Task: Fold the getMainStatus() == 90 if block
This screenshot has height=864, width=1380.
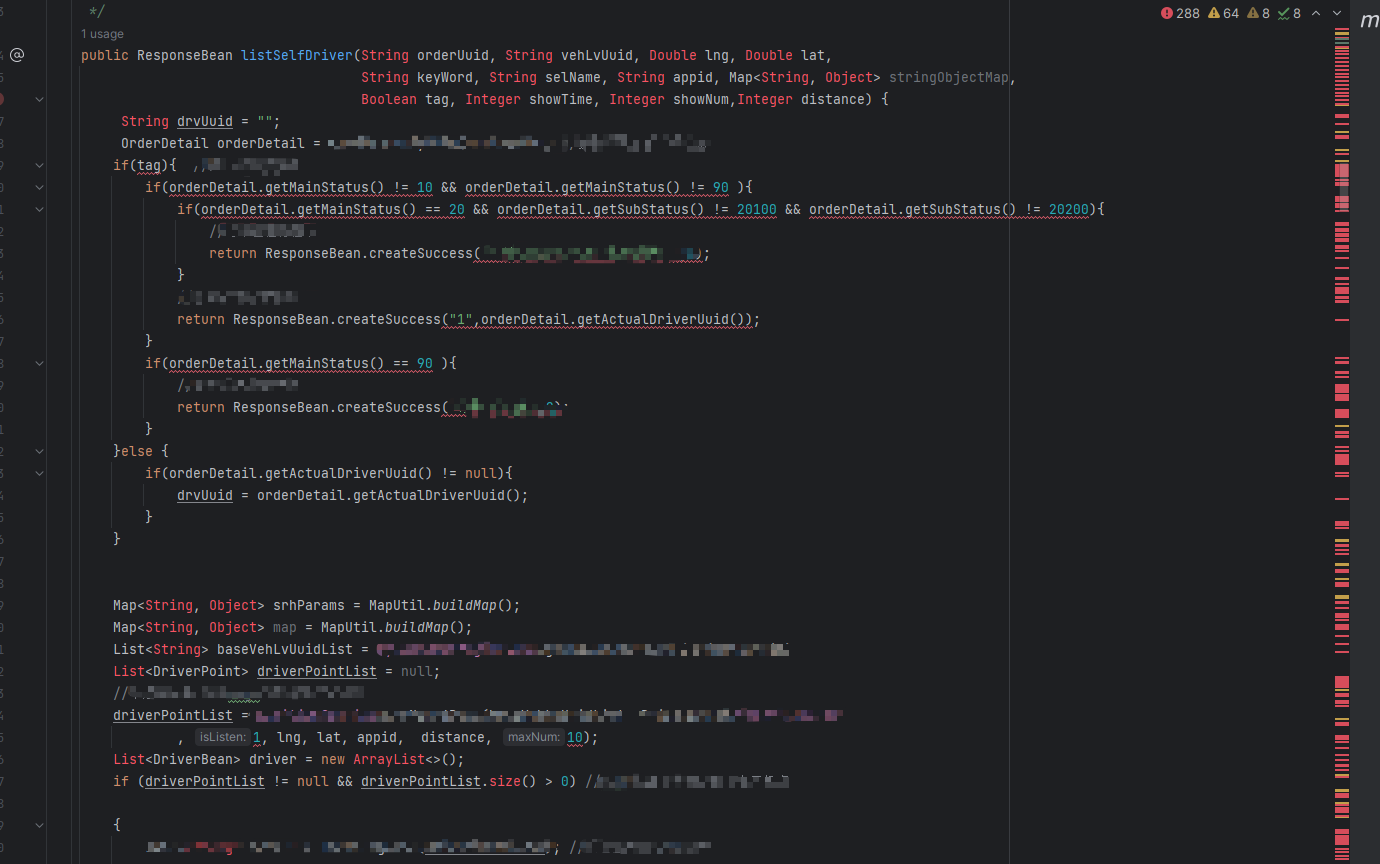Action: click(x=39, y=363)
